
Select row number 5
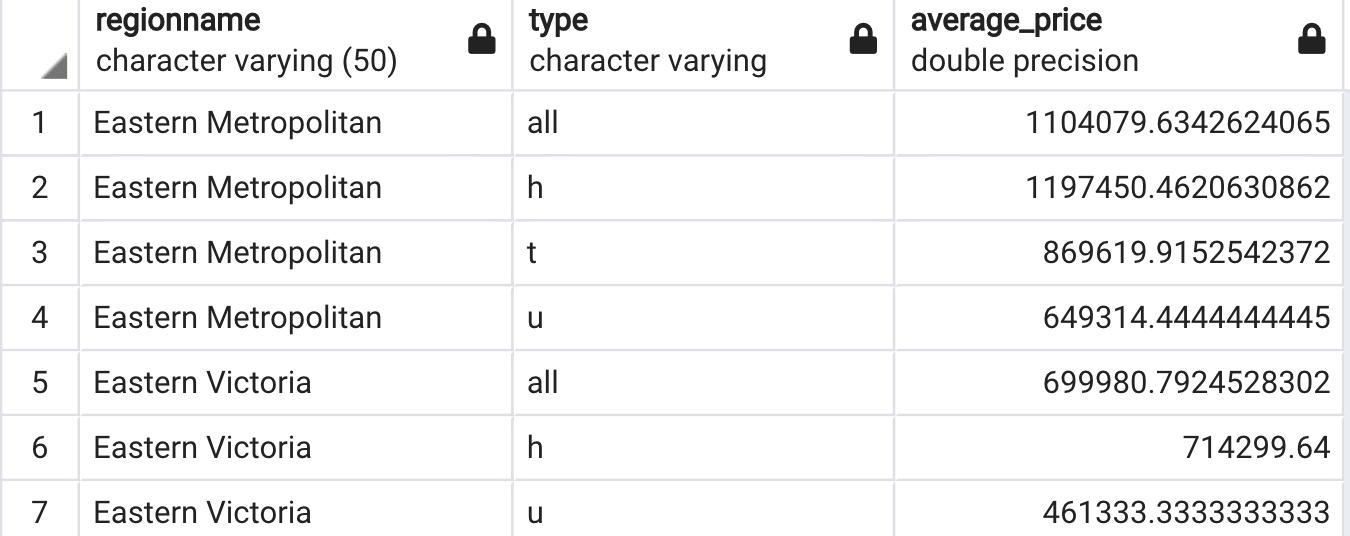click(40, 383)
